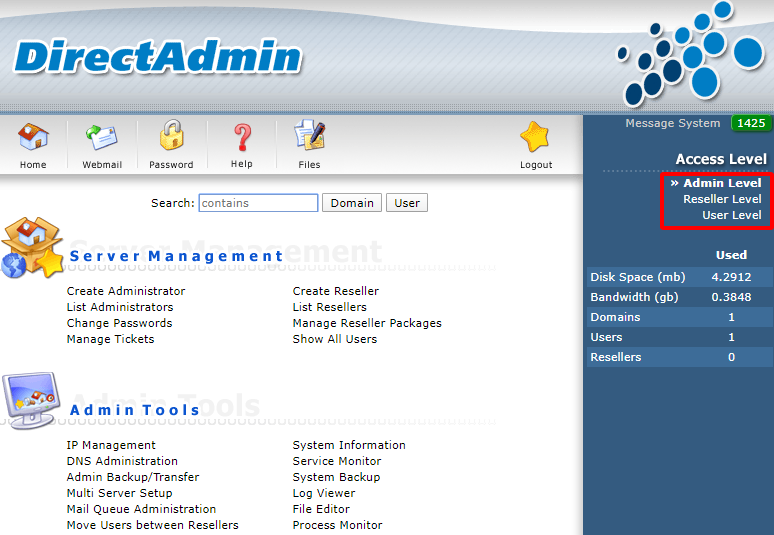
Task: Click the Logout star icon
Action: 535,137
